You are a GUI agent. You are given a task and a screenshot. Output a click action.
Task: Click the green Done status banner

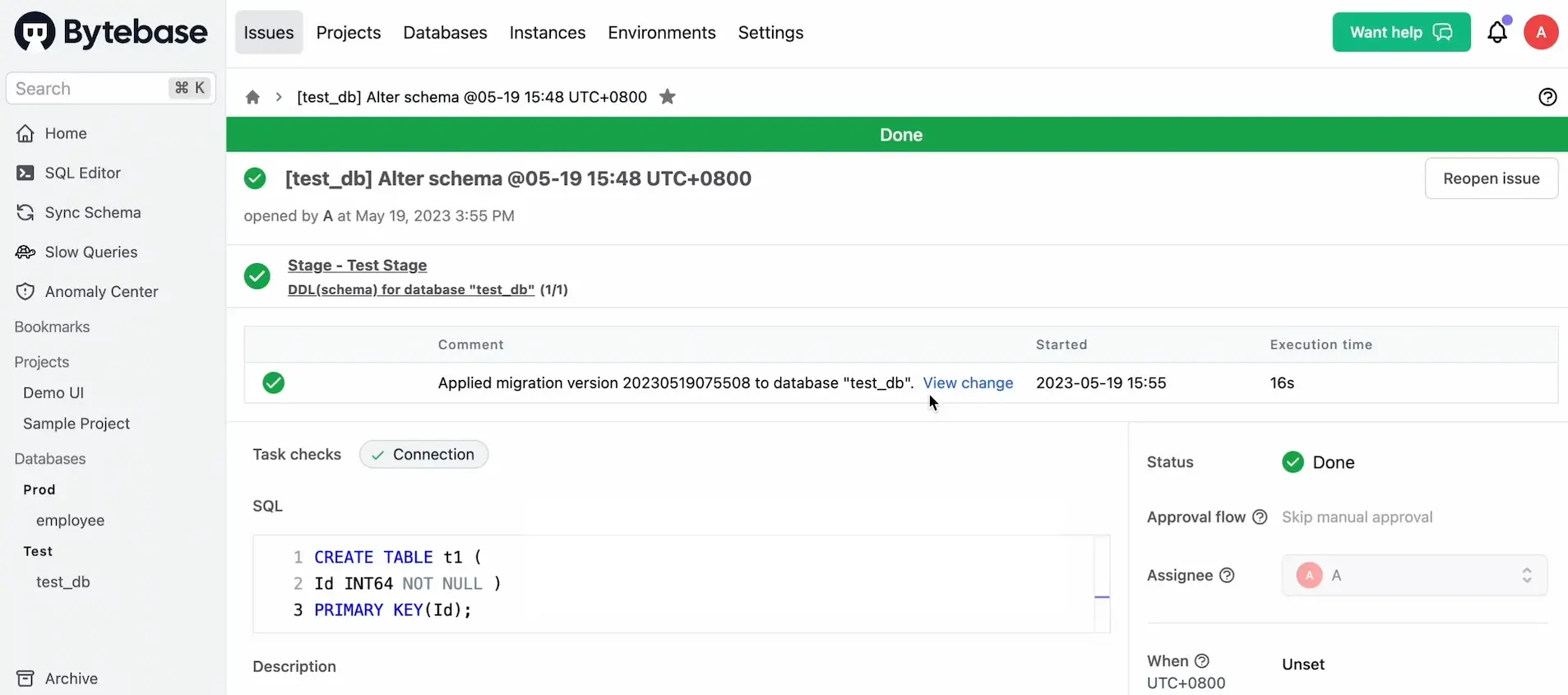(897, 134)
